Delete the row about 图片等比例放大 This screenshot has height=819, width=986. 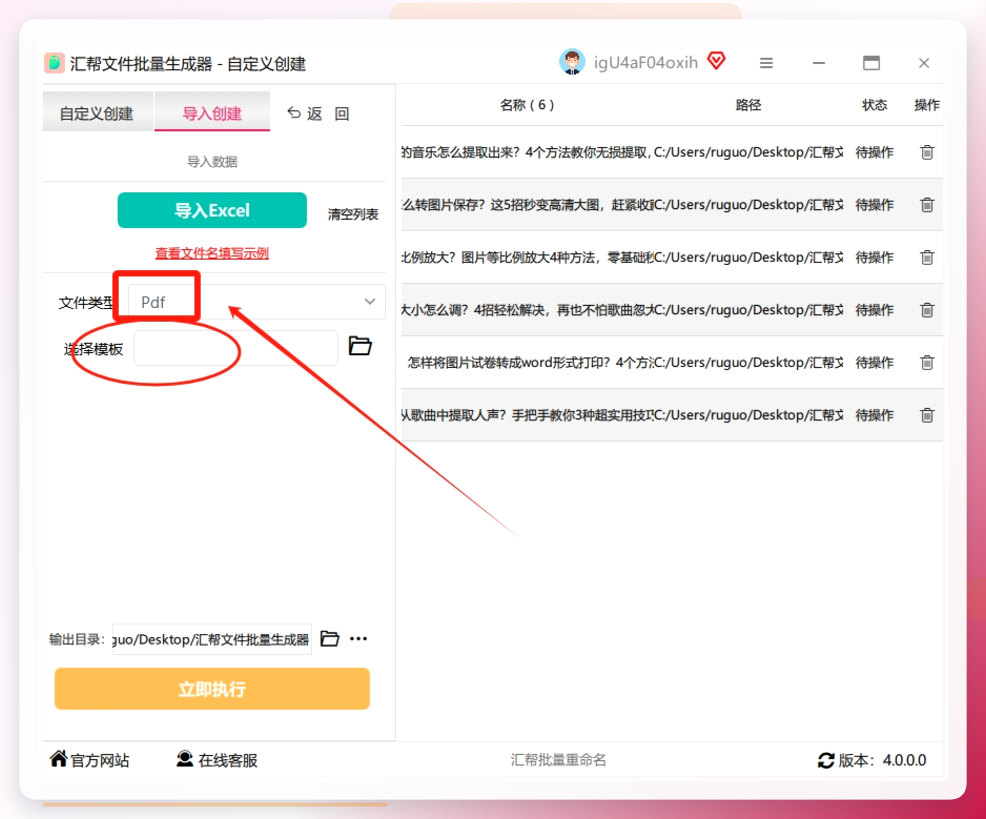pyautogui.click(x=927, y=257)
